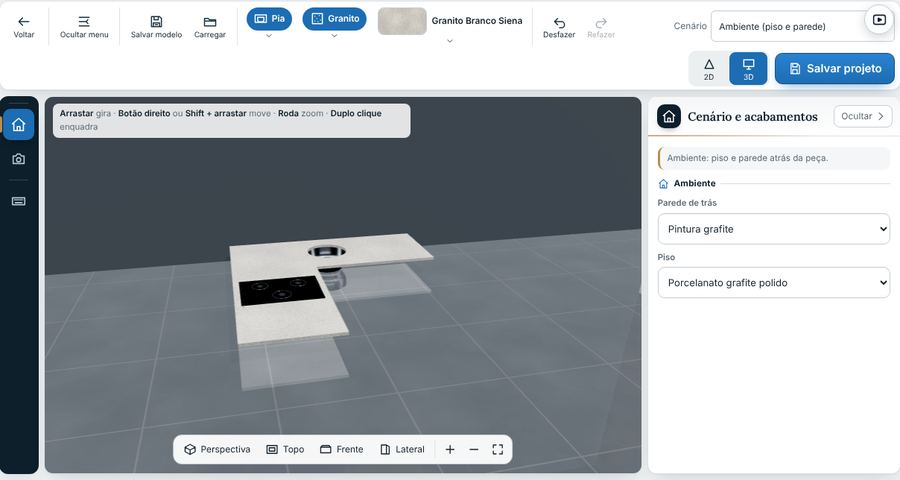Expand the chevron below Pia

point(269,36)
